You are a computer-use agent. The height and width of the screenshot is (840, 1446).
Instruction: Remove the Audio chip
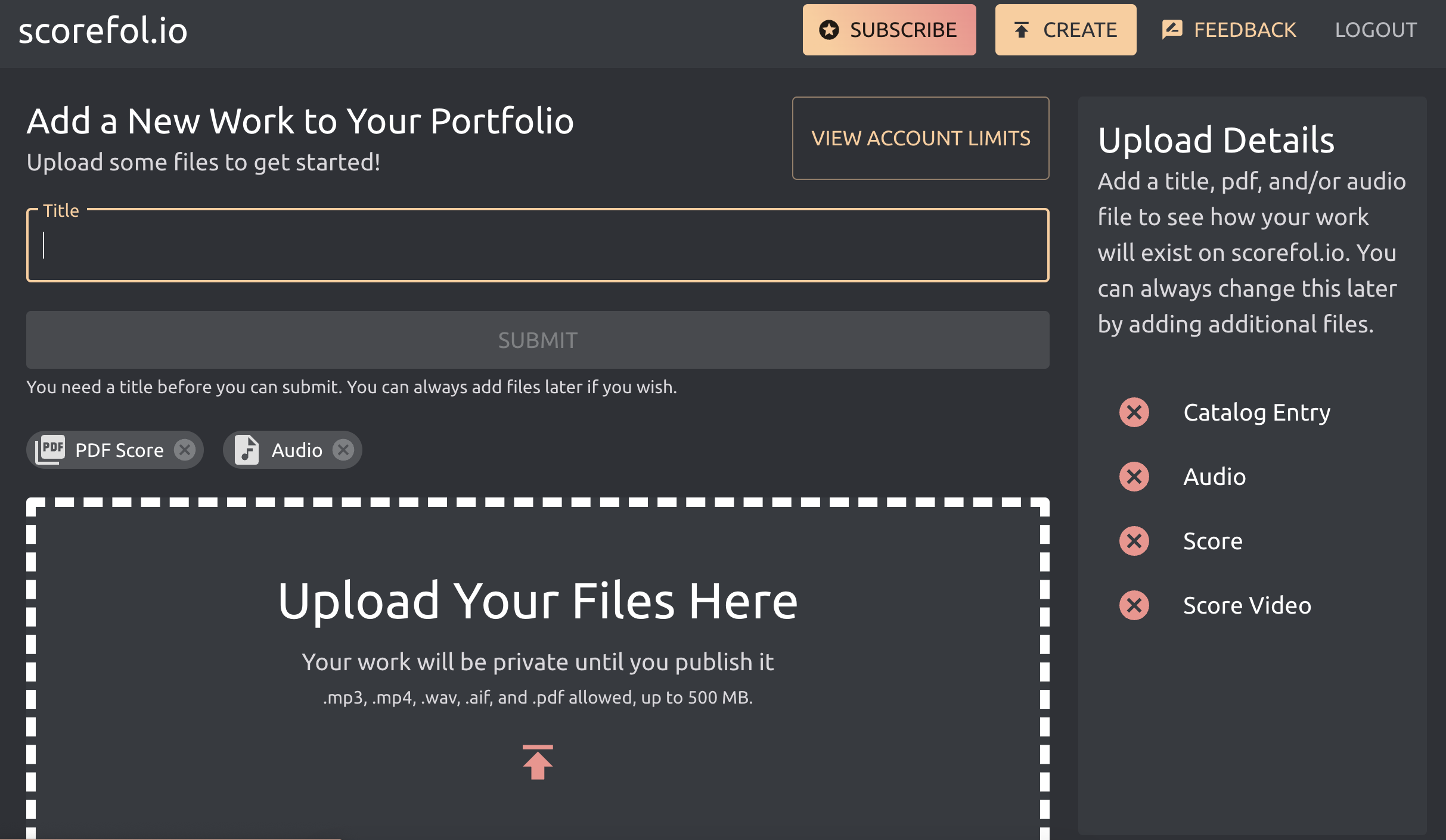coord(343,450)
